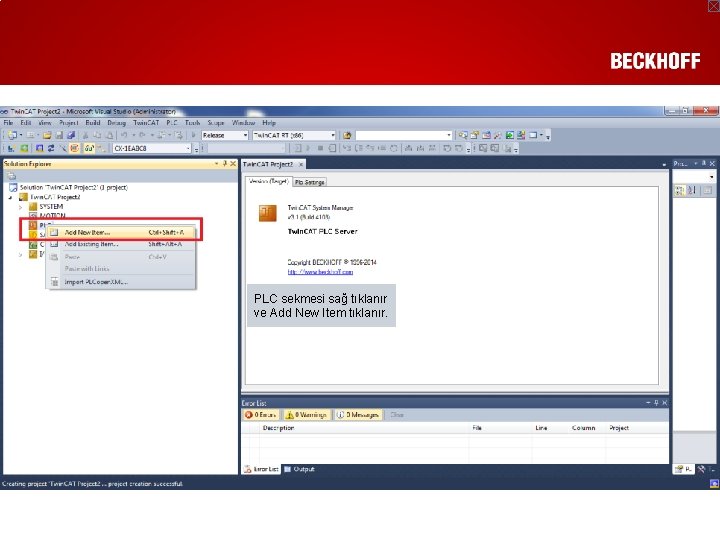Open the Release configuration dropdown

click(245, 135)
